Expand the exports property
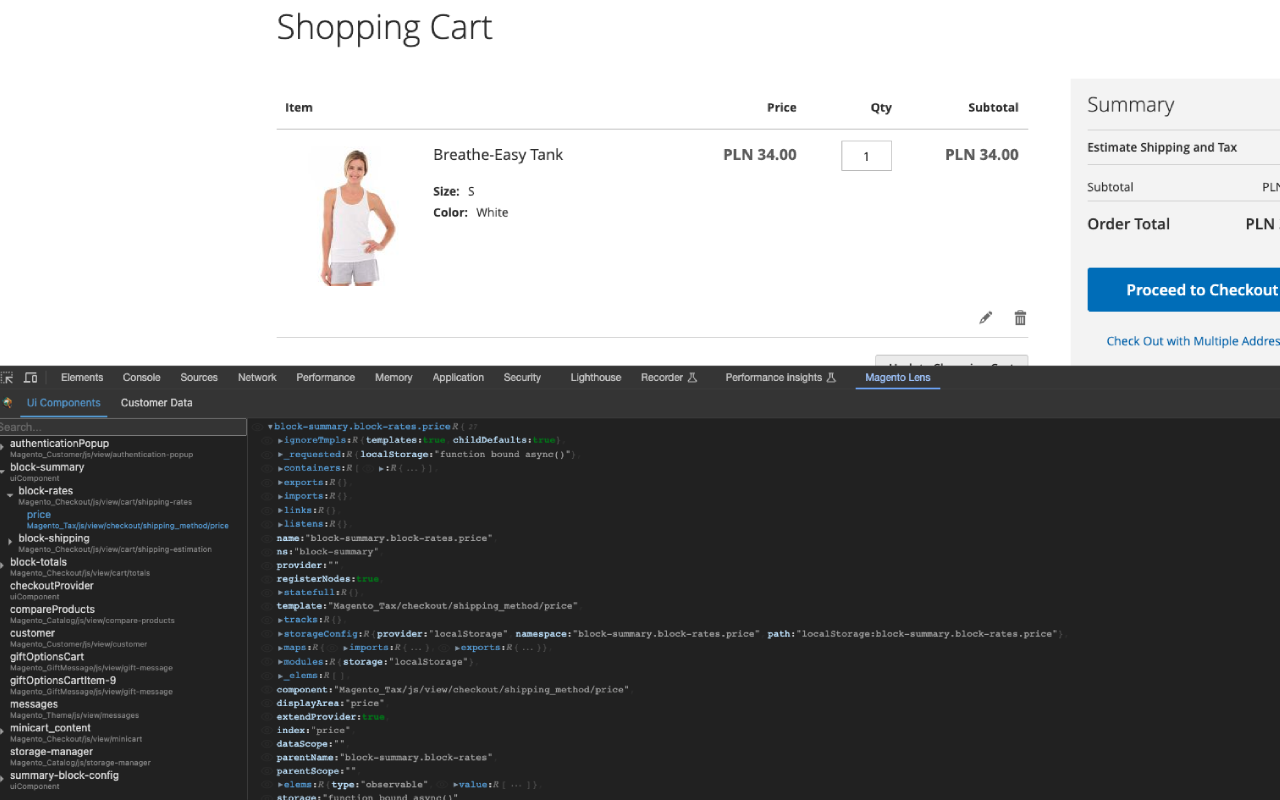The height and width of the screenshot is (800, 1280). click(x=280, y=482)
